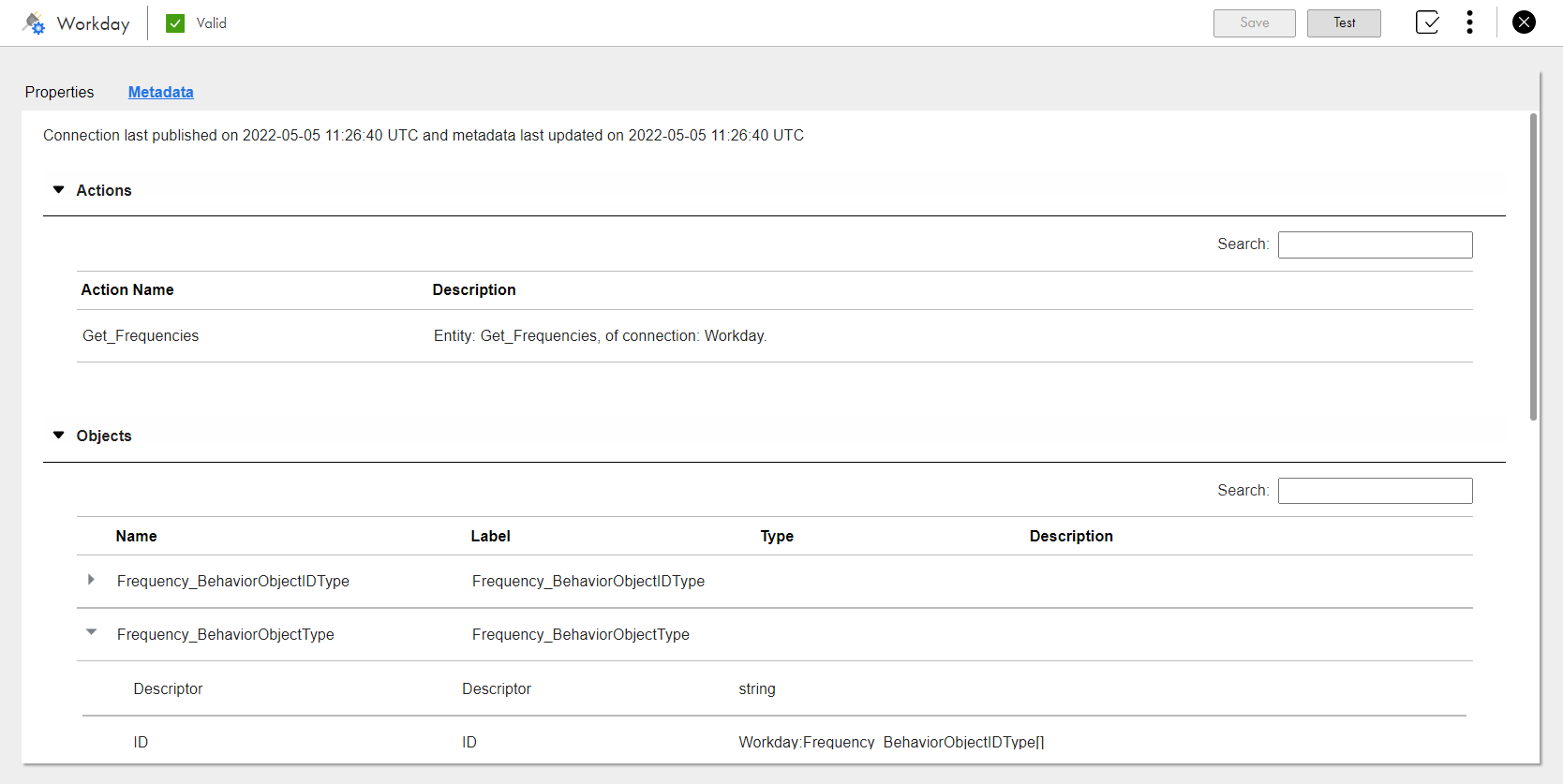This screenshot has height=784, width=1563.
Task: Click the Objects section heading
Action: pyautogui.click(x=104, y=436)
